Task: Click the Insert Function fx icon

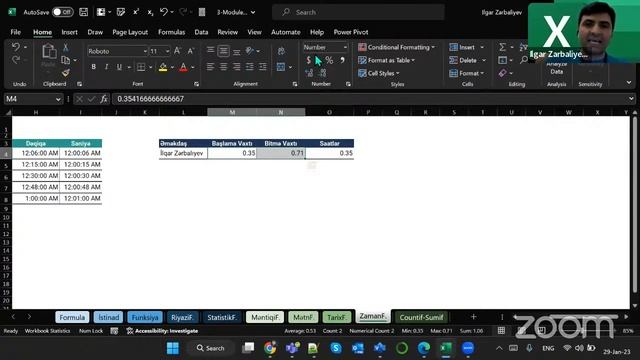Action: 104,99
